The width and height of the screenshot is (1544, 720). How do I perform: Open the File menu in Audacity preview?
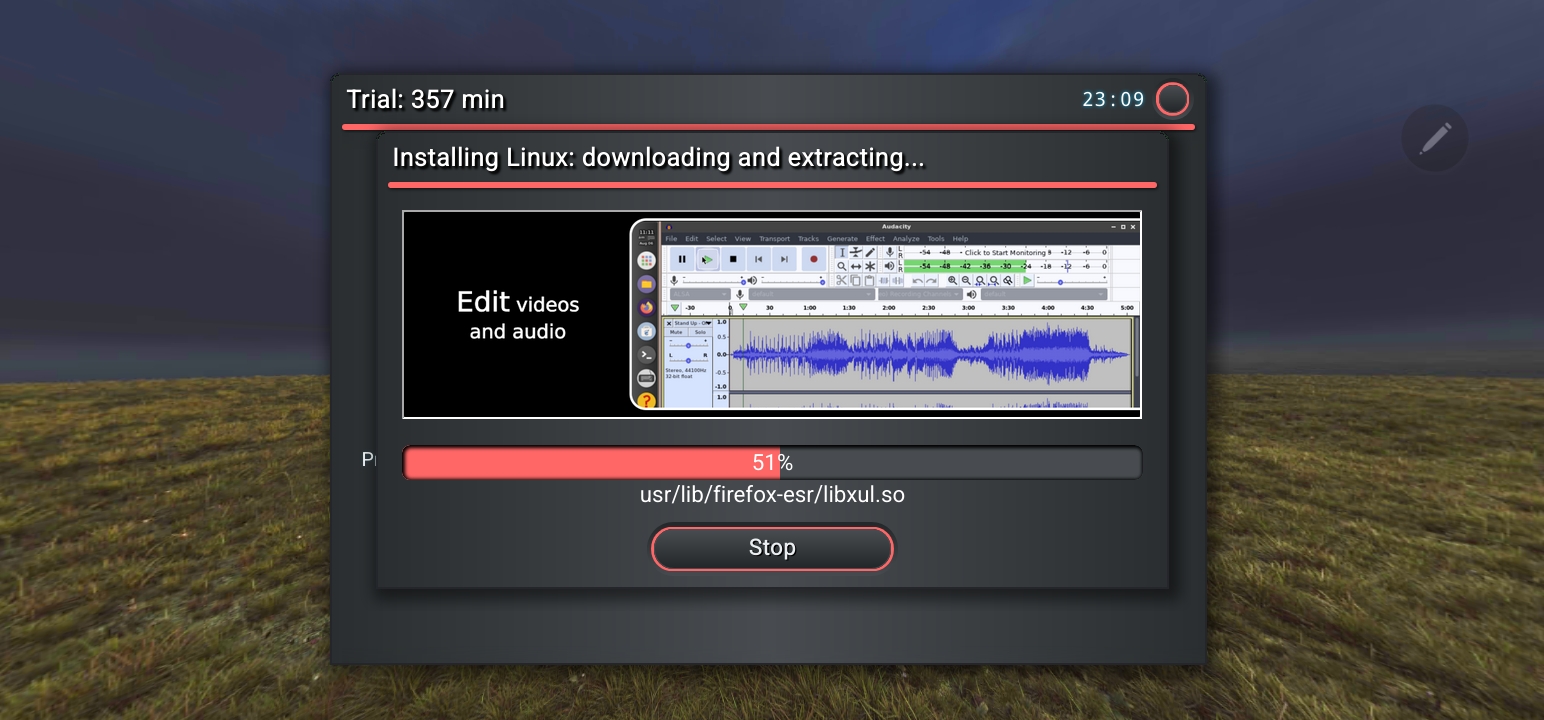click(x=671, y=239)
